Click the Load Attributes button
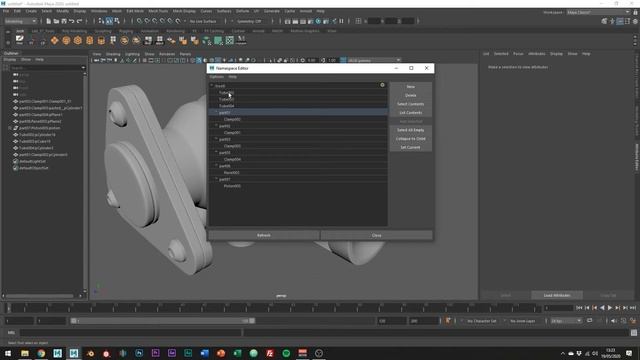Image resolution: width=640 pixels, height=360 pixels. [x=557, y=295]
